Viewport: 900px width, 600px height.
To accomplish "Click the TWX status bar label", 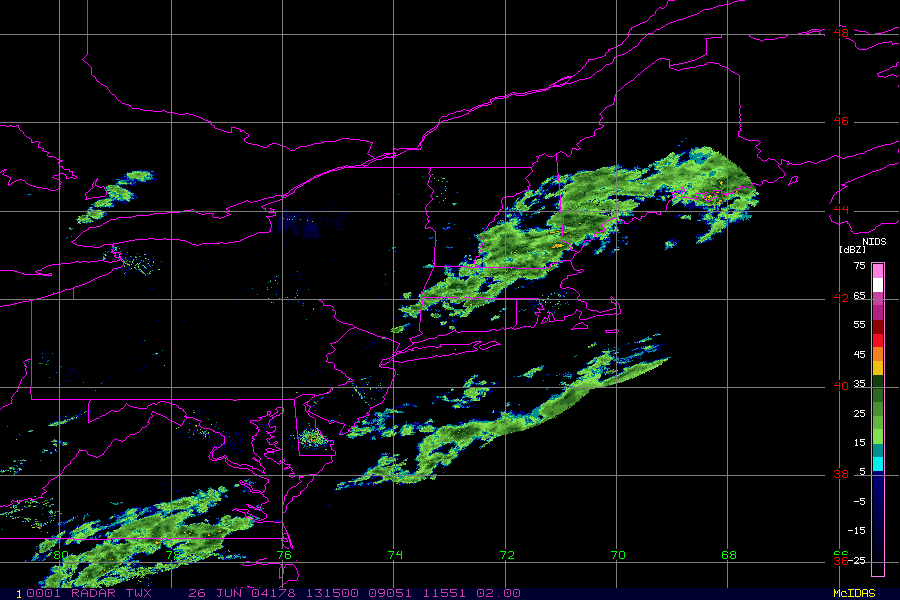I will click(138, 593).
